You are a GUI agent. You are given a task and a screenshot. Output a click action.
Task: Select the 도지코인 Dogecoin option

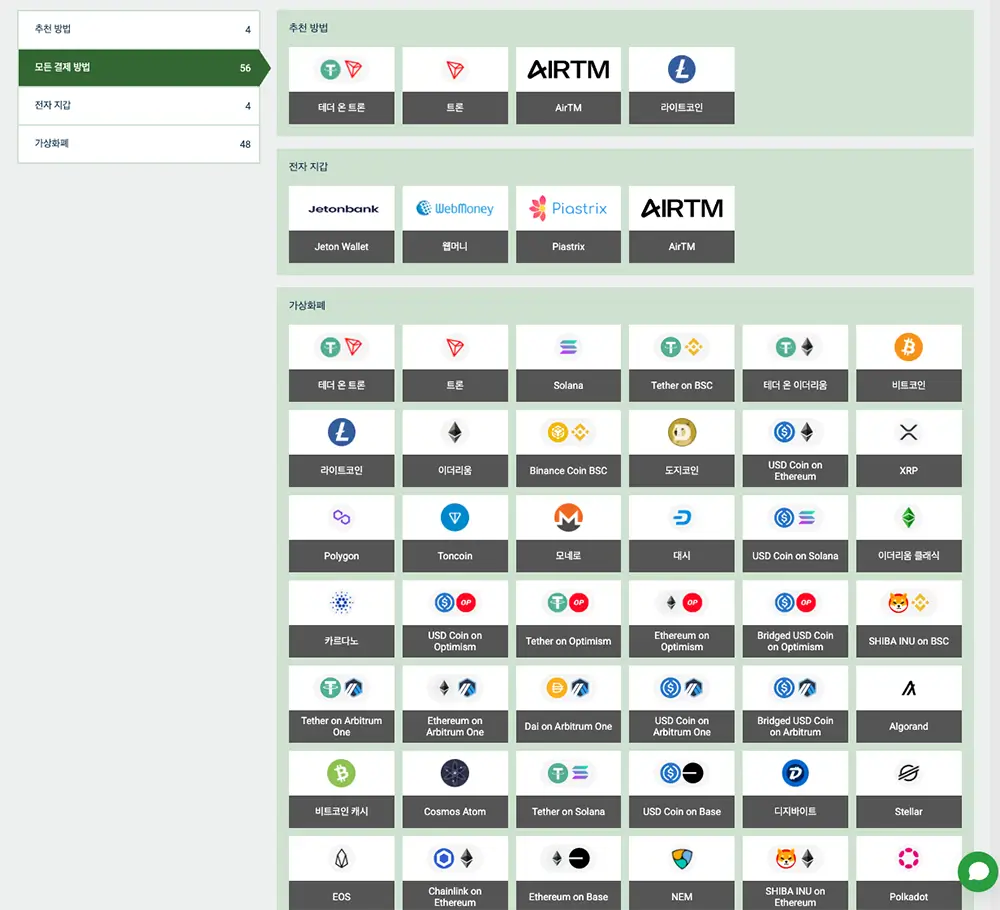682,449
